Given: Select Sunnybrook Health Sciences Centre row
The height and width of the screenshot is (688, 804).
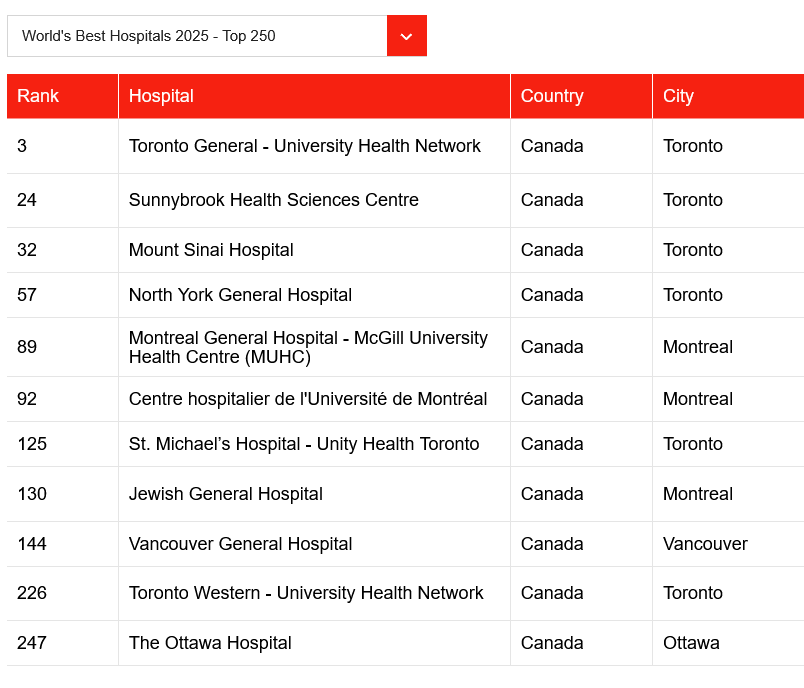Looking at the screenshot, I should click(x=273, y=200).
